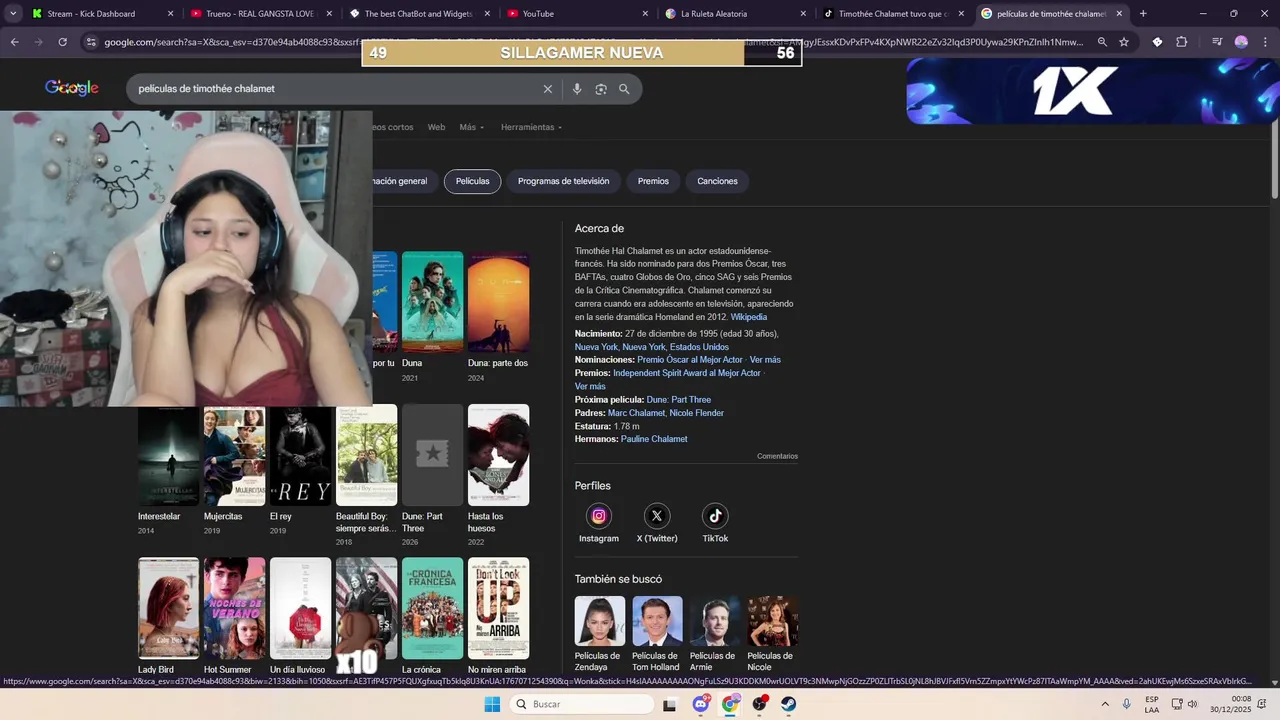The width and height of the screenshot is (1280, 720).
Task: Open Google Lens image search
Action: (x=601, y=89)
